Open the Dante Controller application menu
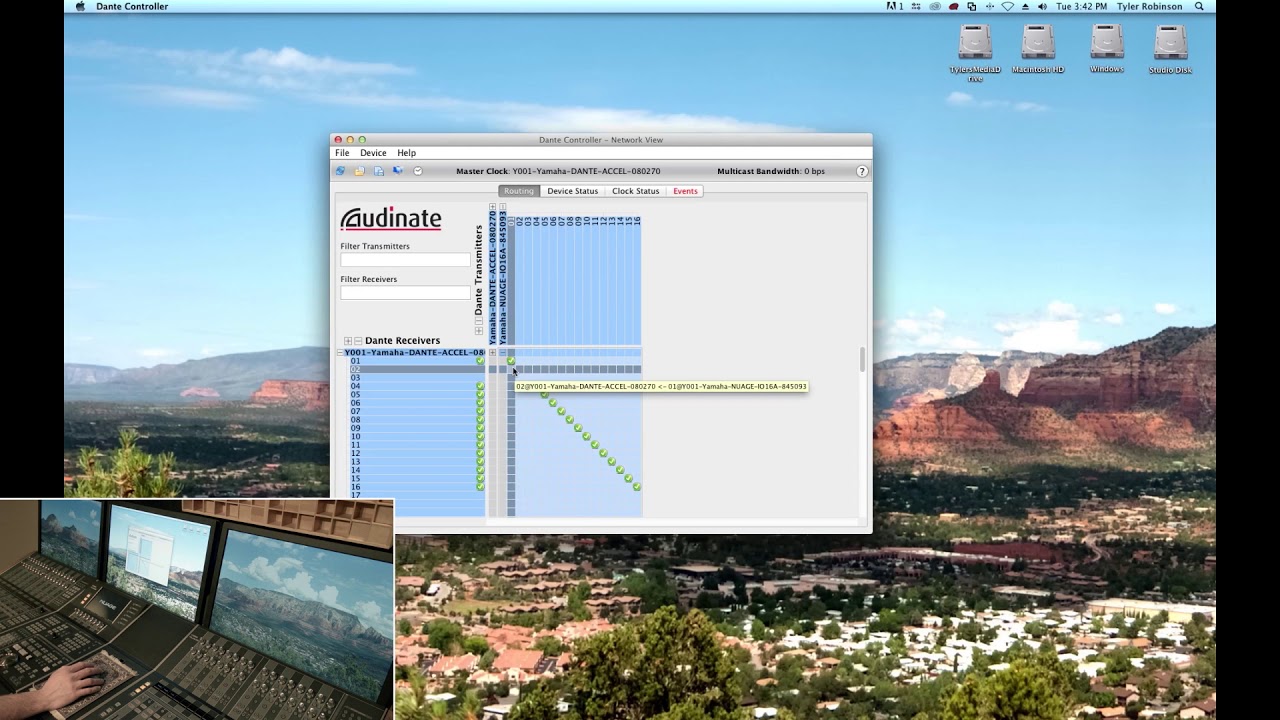This screenshot has width=1280, height=720. point(132,6)
